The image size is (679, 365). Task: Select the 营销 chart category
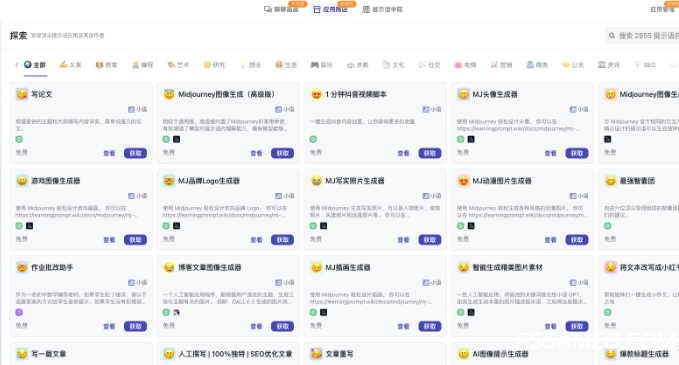point(501,65)
